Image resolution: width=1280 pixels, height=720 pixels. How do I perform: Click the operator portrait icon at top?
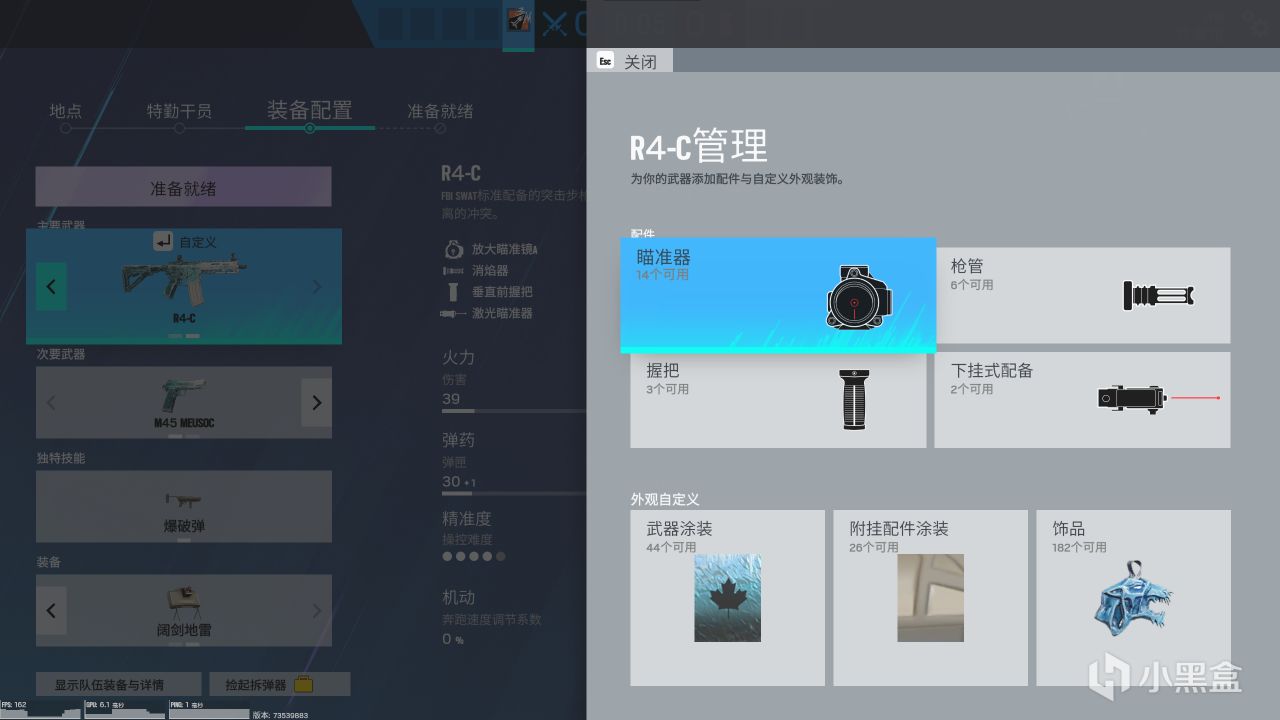[x=518, y=18]
